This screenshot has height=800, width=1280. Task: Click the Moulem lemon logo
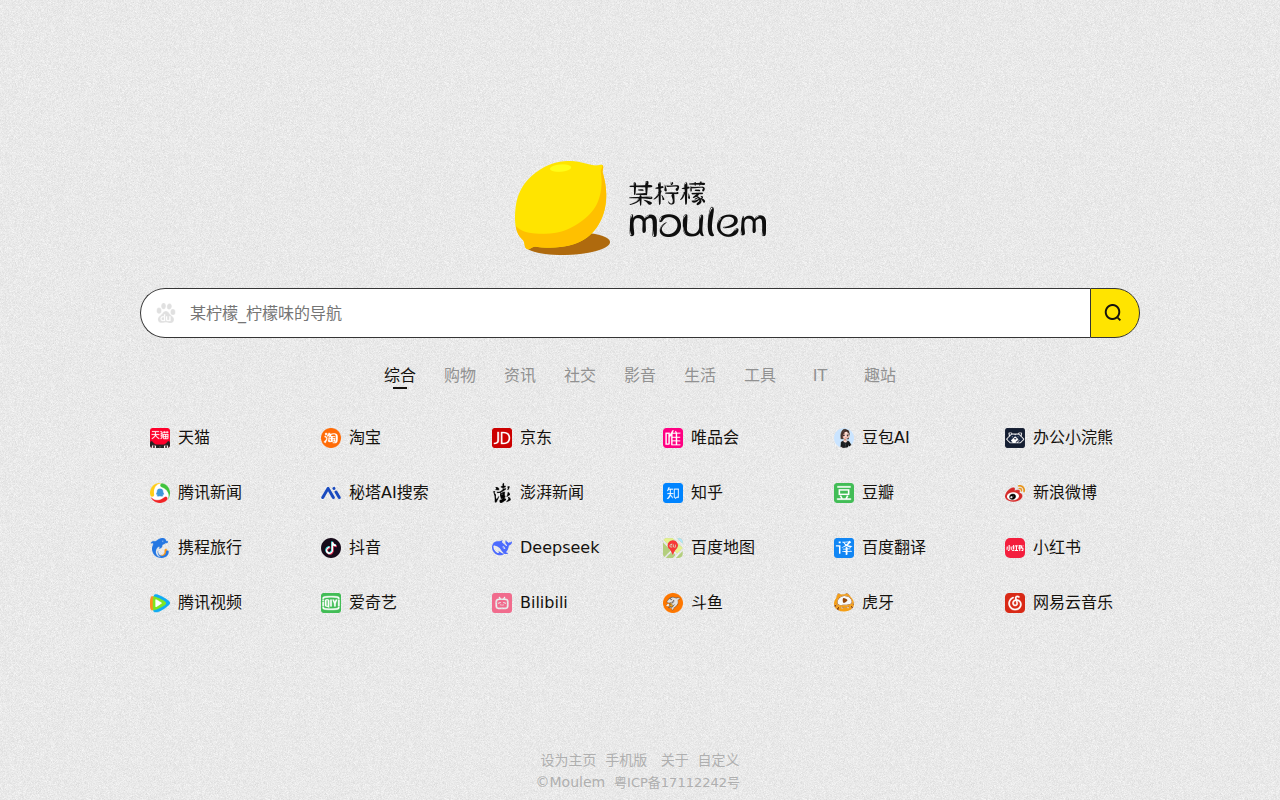click(640, 207)
